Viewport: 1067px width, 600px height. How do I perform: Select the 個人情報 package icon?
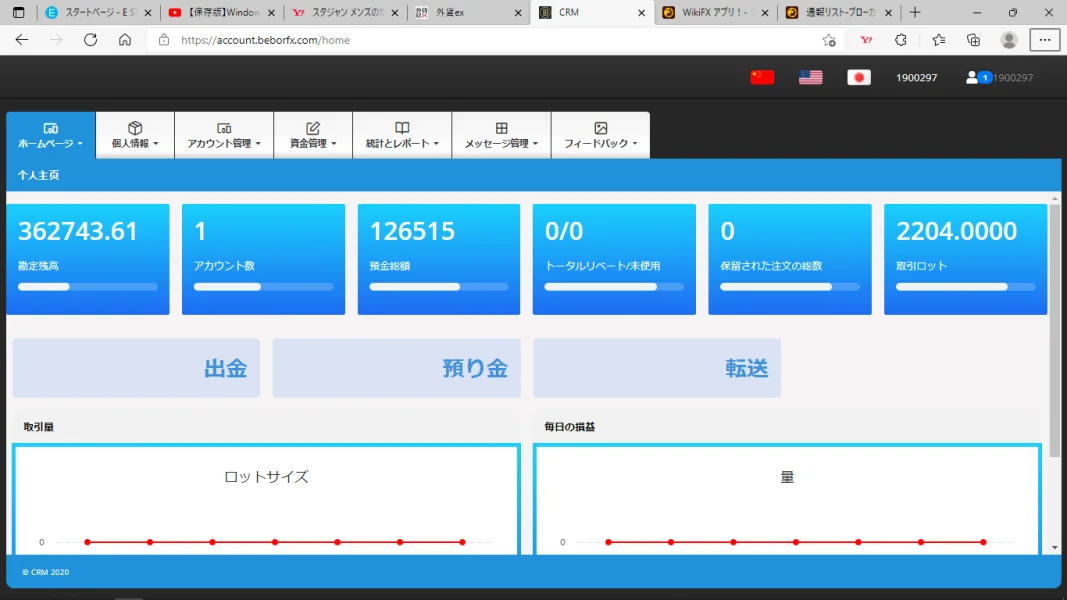(134, 127)
